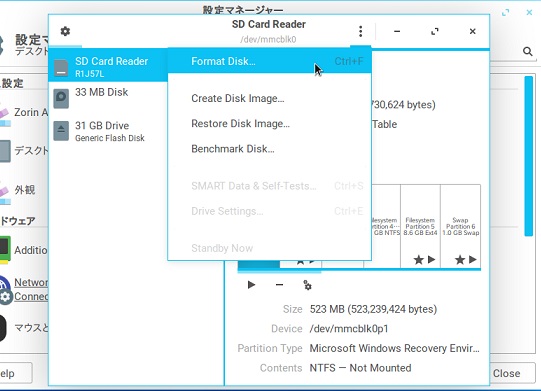Click play arrow in Swap Partition 6
The image size is (541, 391).
pos(473,259)
